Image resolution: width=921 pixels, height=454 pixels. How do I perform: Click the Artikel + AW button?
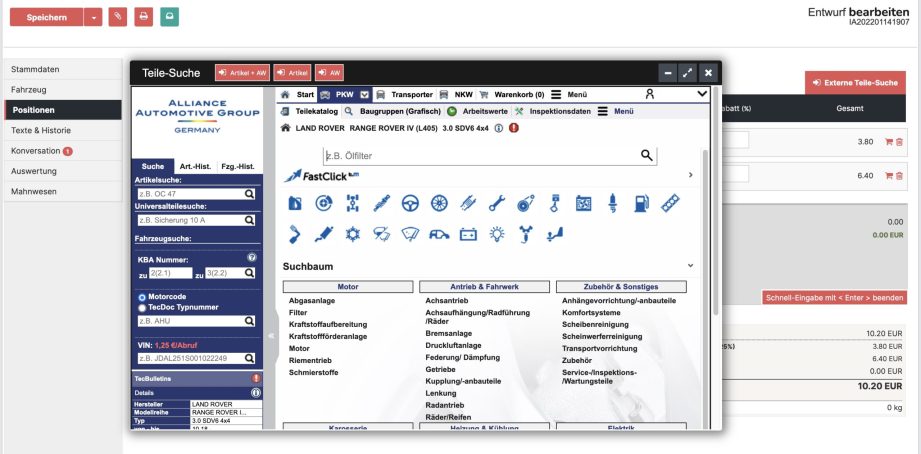(243, 73)
